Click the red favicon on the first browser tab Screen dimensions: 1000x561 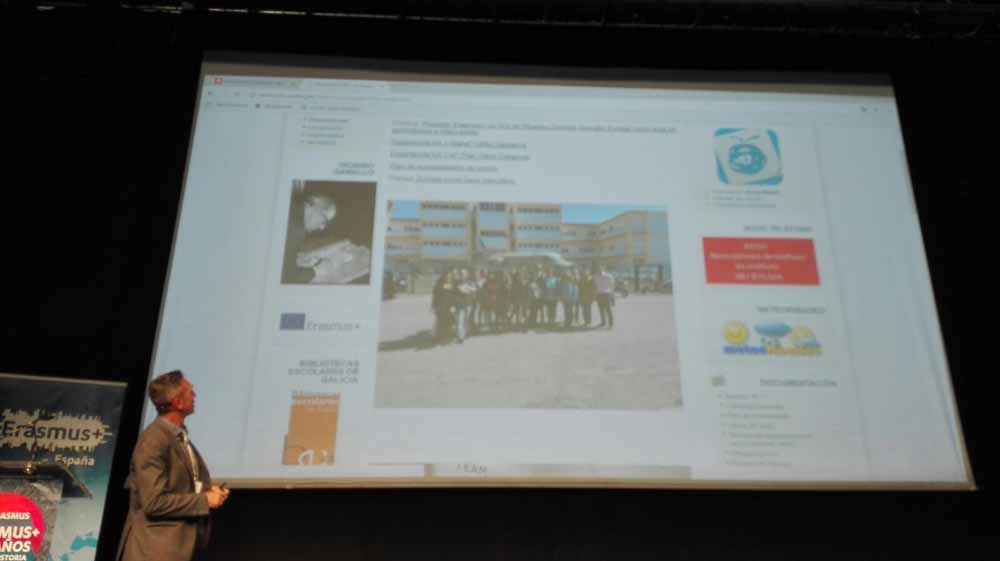coord(218,81)
